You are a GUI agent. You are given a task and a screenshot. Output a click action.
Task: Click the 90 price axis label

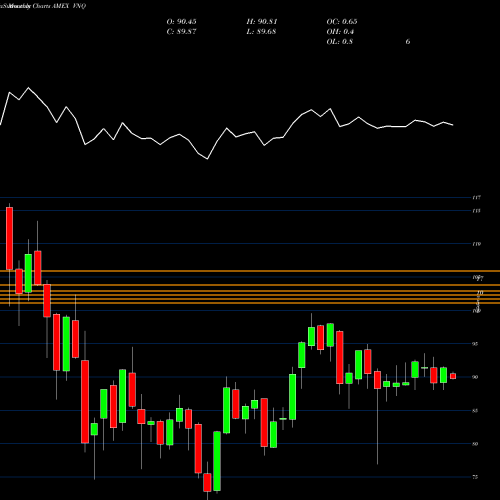point(475,377)
